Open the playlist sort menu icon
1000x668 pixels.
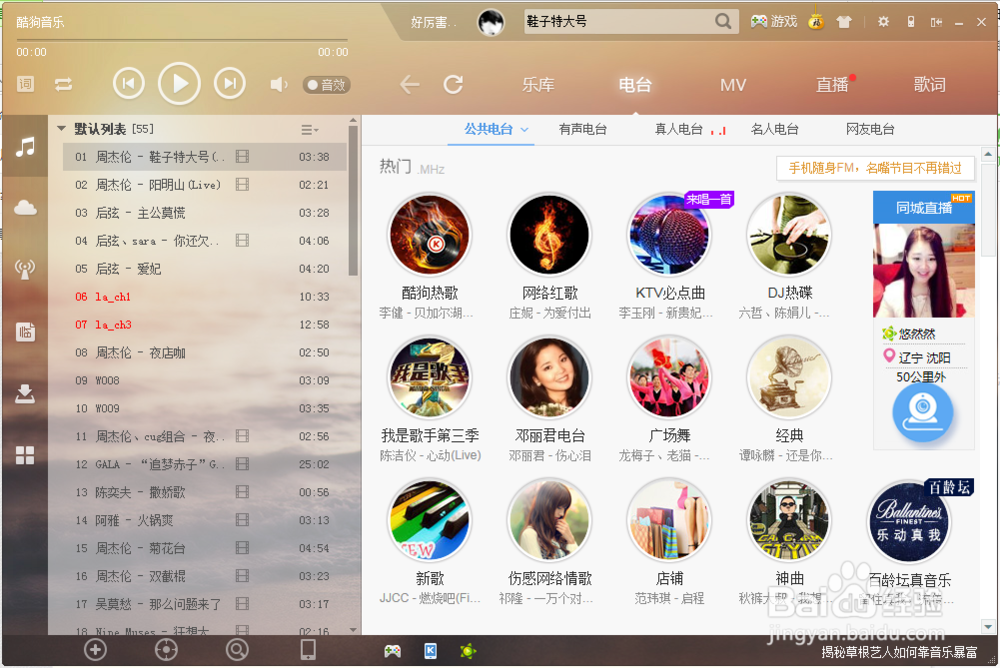(x=310, y=129)
